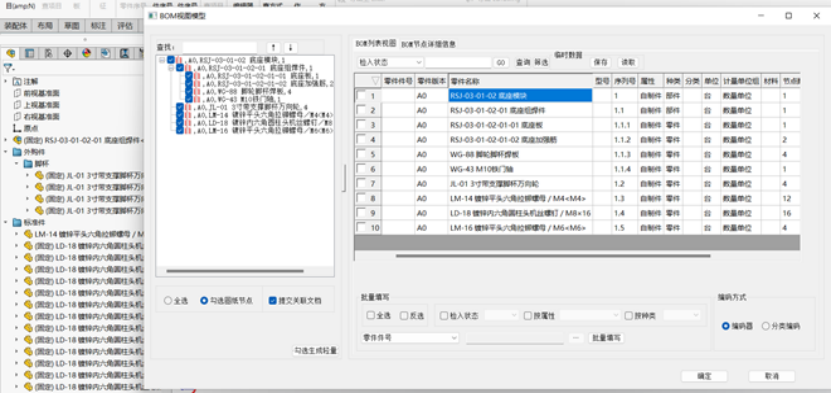Click the 脚杯 folder icon
Viewport: 831px width, 394px height.
click(28, 163)
